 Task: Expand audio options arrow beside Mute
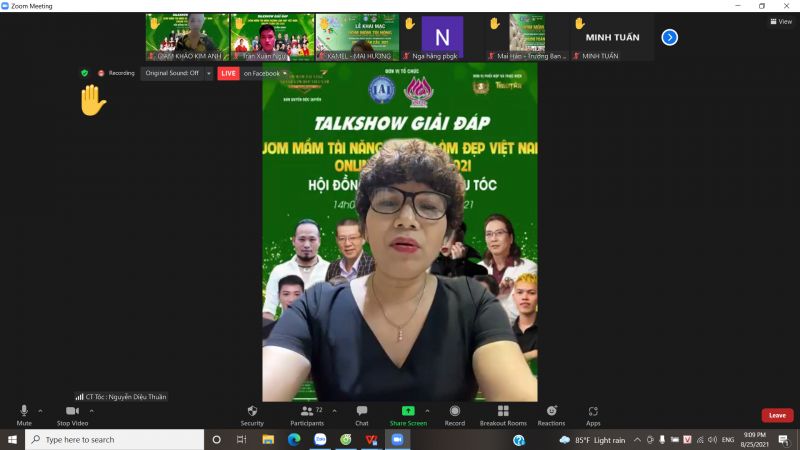pyautogui.click(x=40, y=411)
